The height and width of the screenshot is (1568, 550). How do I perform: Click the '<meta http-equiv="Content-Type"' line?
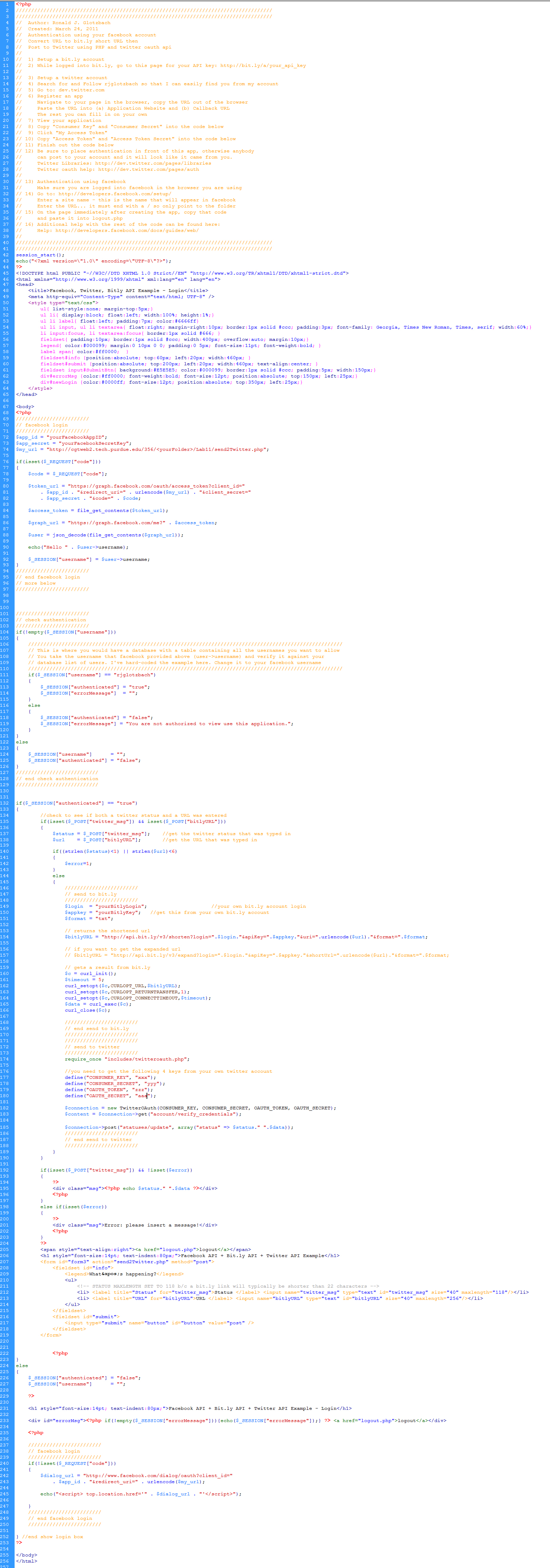[121, 296]
